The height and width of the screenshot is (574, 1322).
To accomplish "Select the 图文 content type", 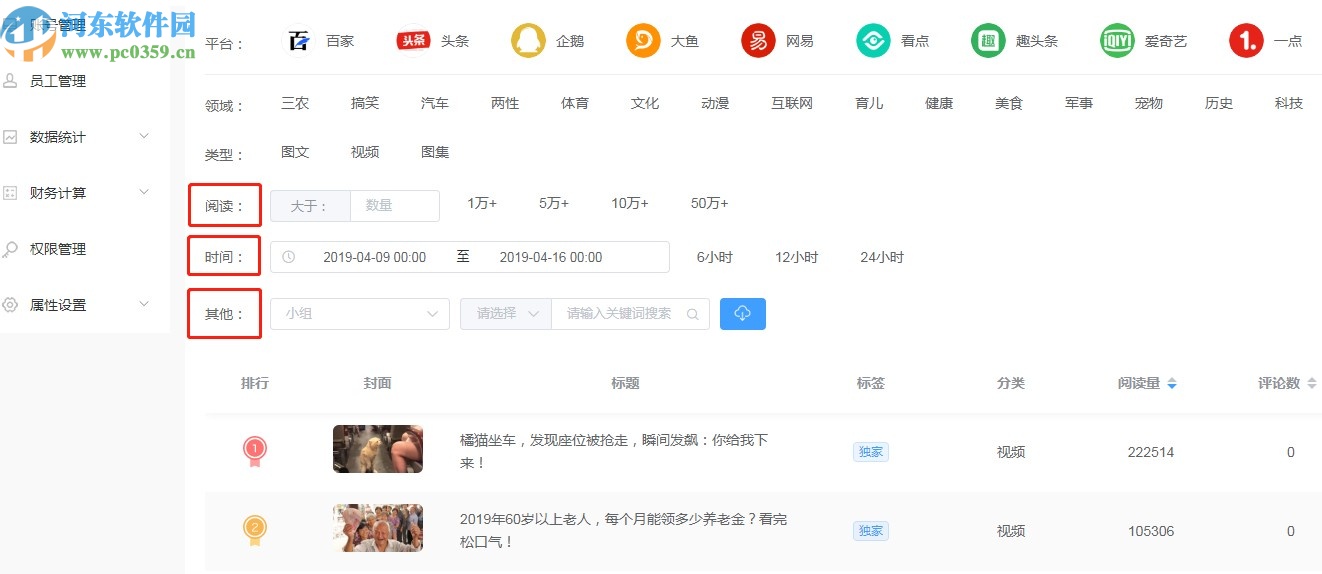I will click(295, 152).
